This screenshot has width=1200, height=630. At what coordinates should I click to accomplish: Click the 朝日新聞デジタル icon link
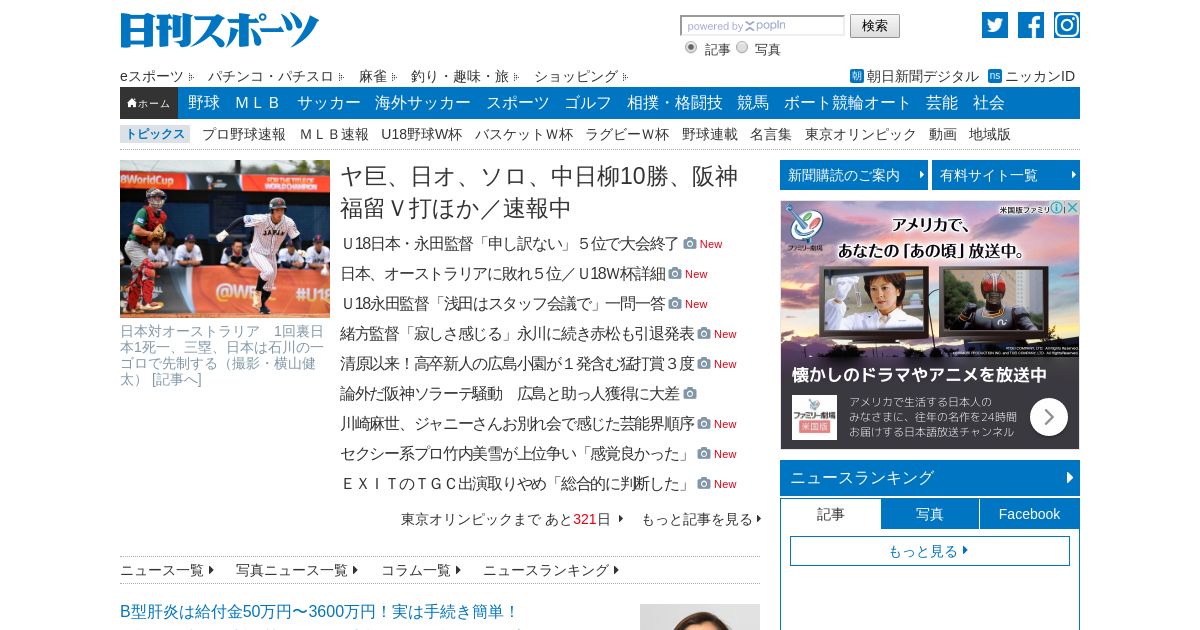(857, 76)
